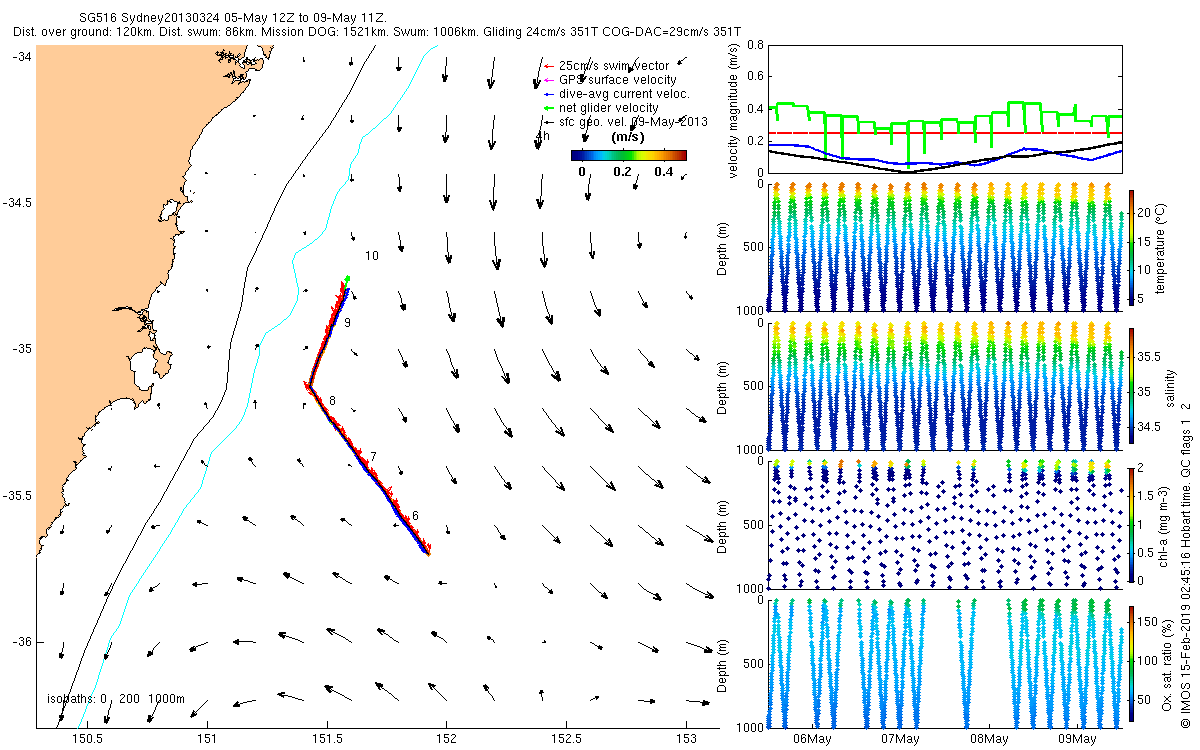Click the '35.5' tick on salinity colorbar

pyautogui.click(x=1150, y=357)
